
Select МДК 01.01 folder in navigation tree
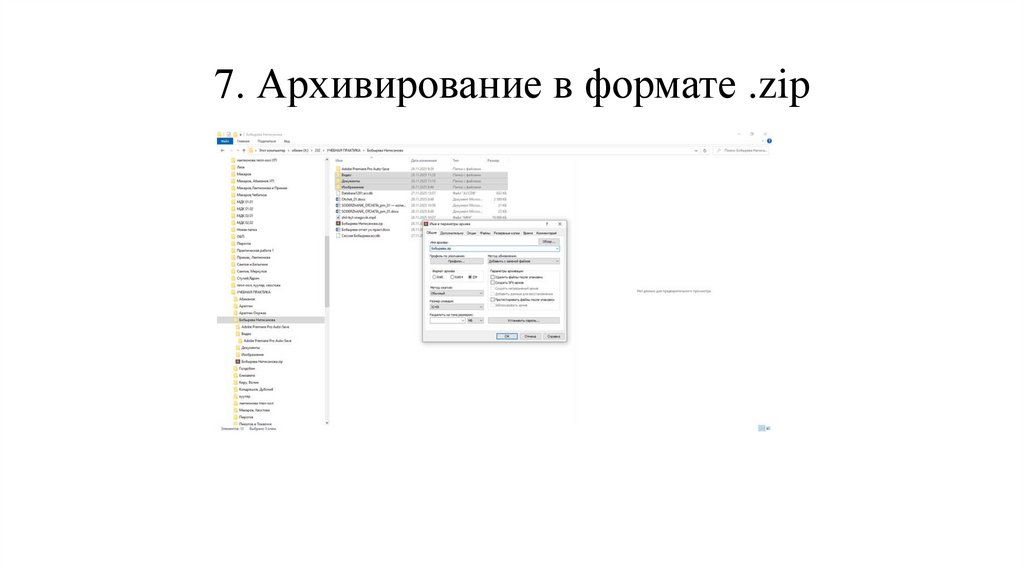click(243, 202)
